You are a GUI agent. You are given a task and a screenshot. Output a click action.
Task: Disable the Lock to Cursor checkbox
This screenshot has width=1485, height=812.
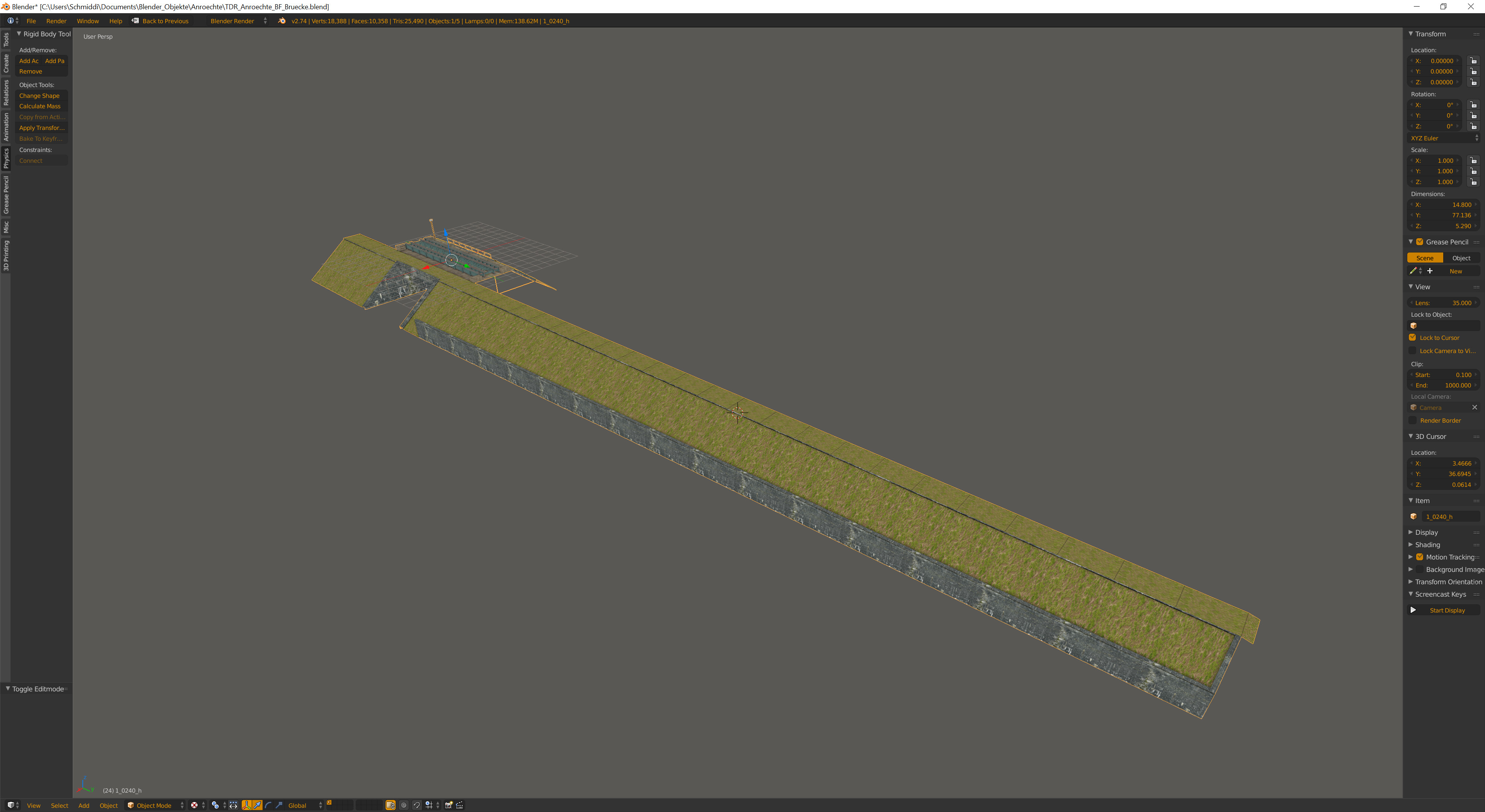1412,338
